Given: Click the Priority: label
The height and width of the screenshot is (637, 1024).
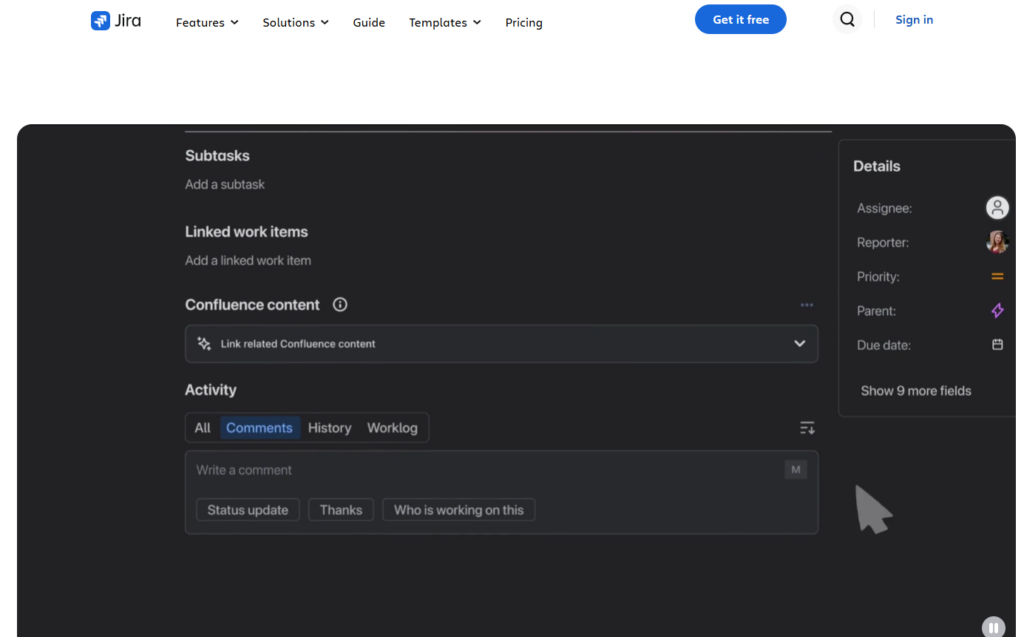Looking at the screenshot, I should (x=878, y=276).
